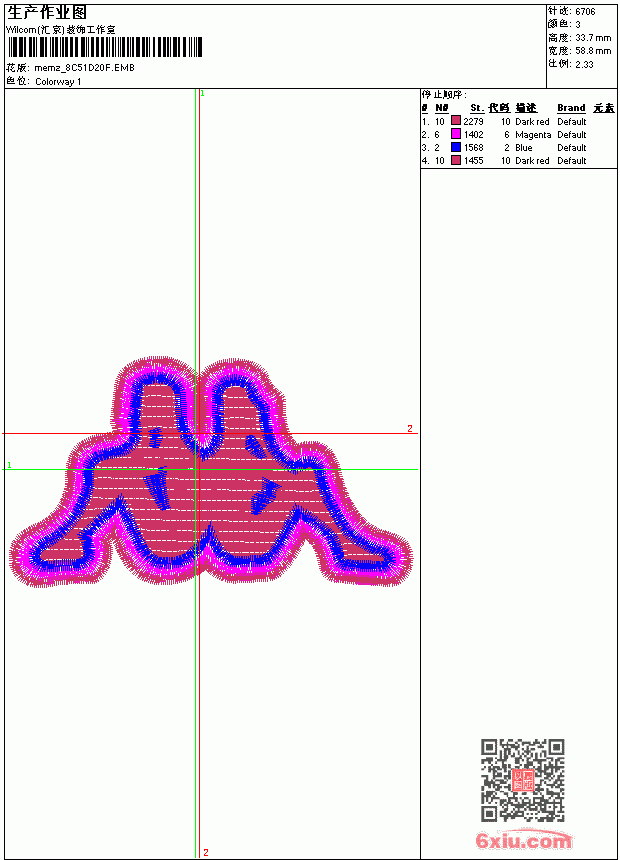The height and width of the screenshot is (860, 620).
Task: Click the file name memz_8C51D20F.EMB
Action: (84, 68)
